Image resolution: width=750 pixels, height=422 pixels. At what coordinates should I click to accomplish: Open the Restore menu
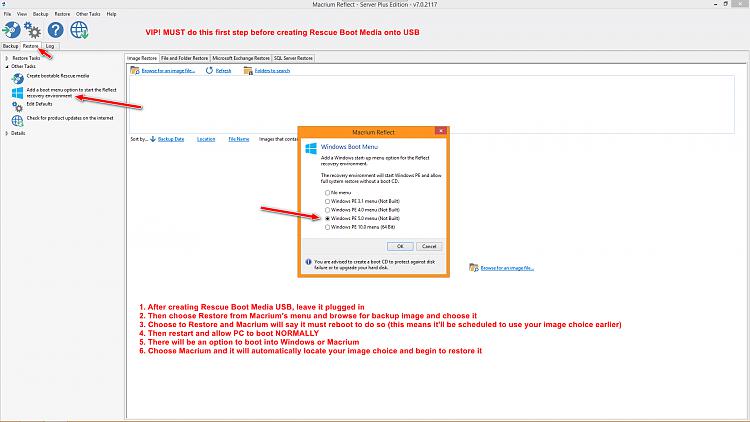click(62, 14)
